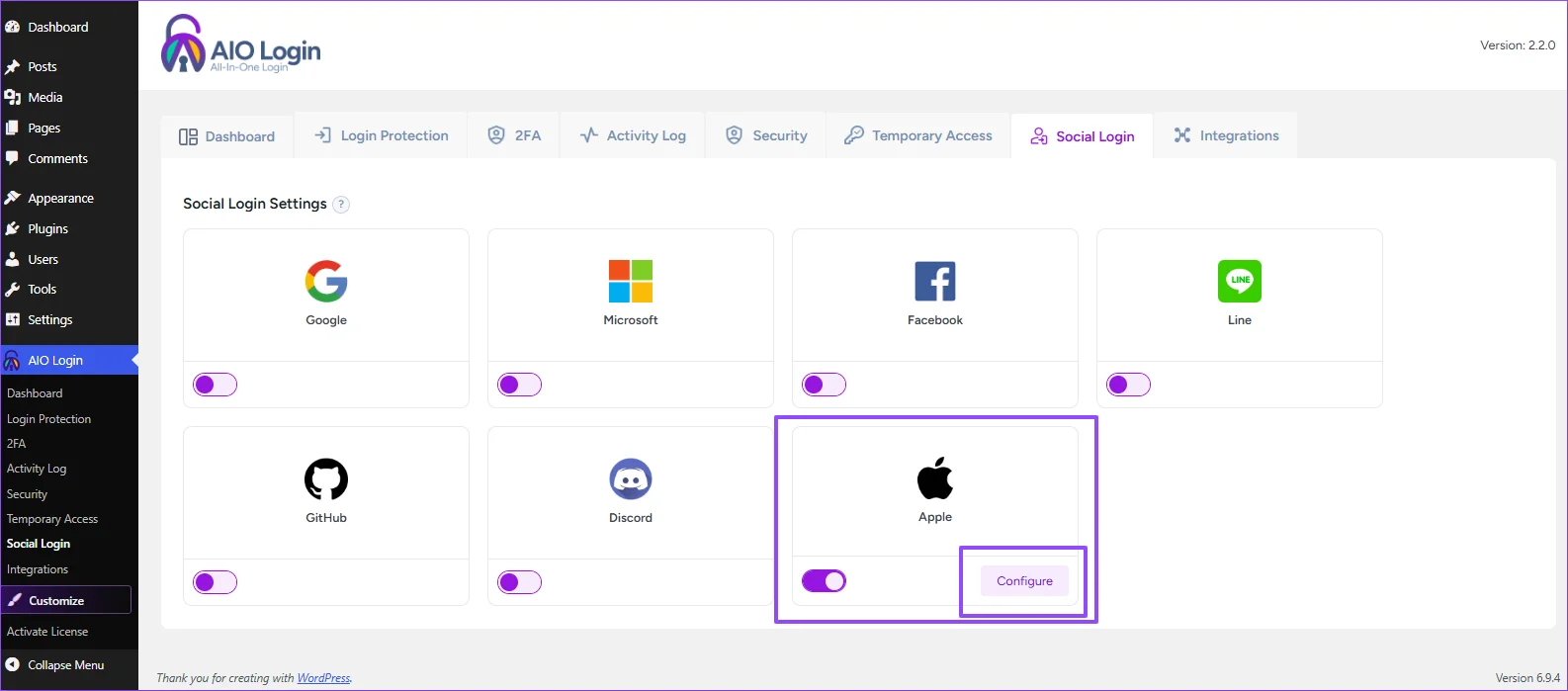Click the WordPress Dashboard gauge icon

pyautogui.click(x=13, y=27)
